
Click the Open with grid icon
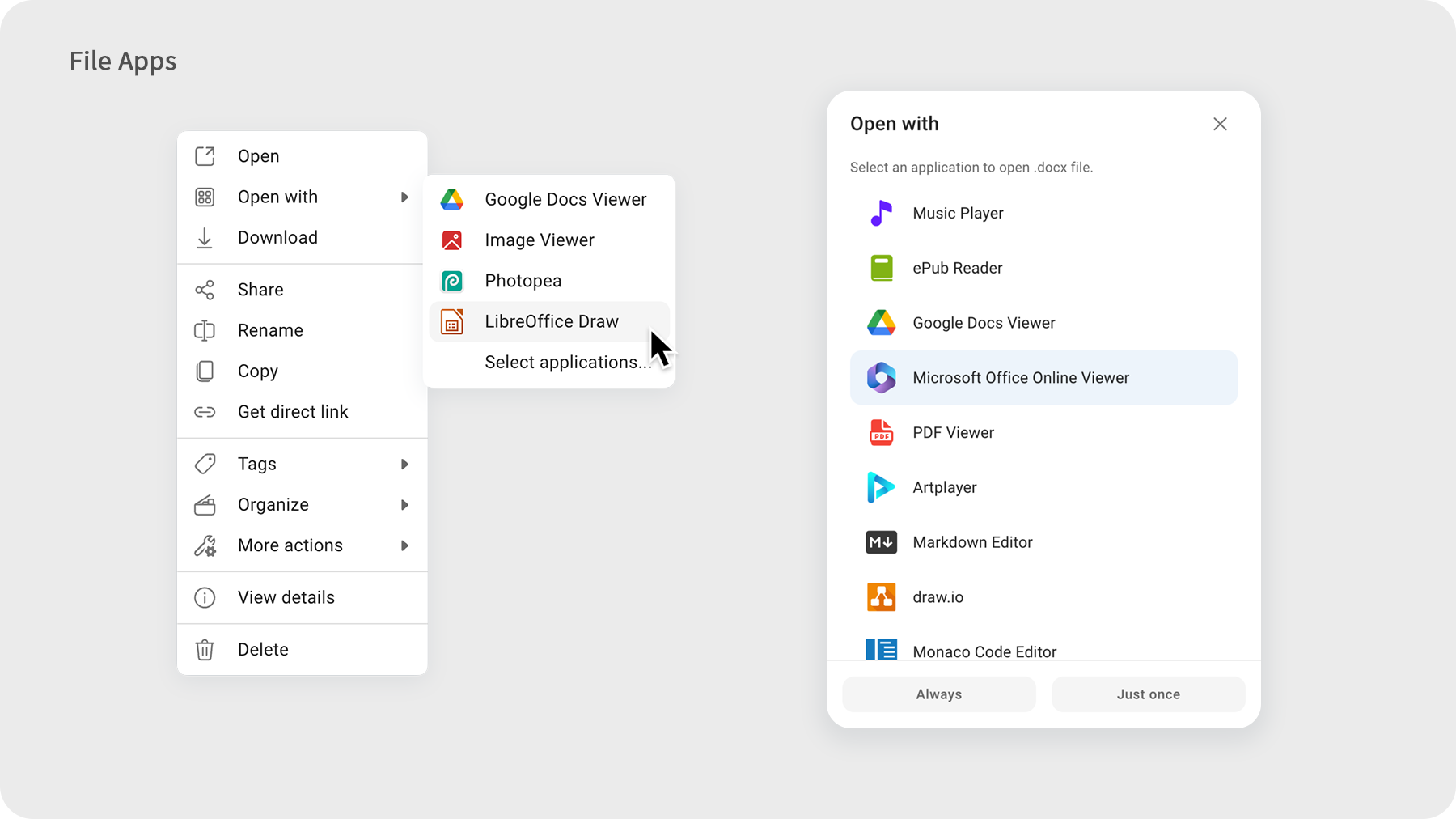(205, 197)
